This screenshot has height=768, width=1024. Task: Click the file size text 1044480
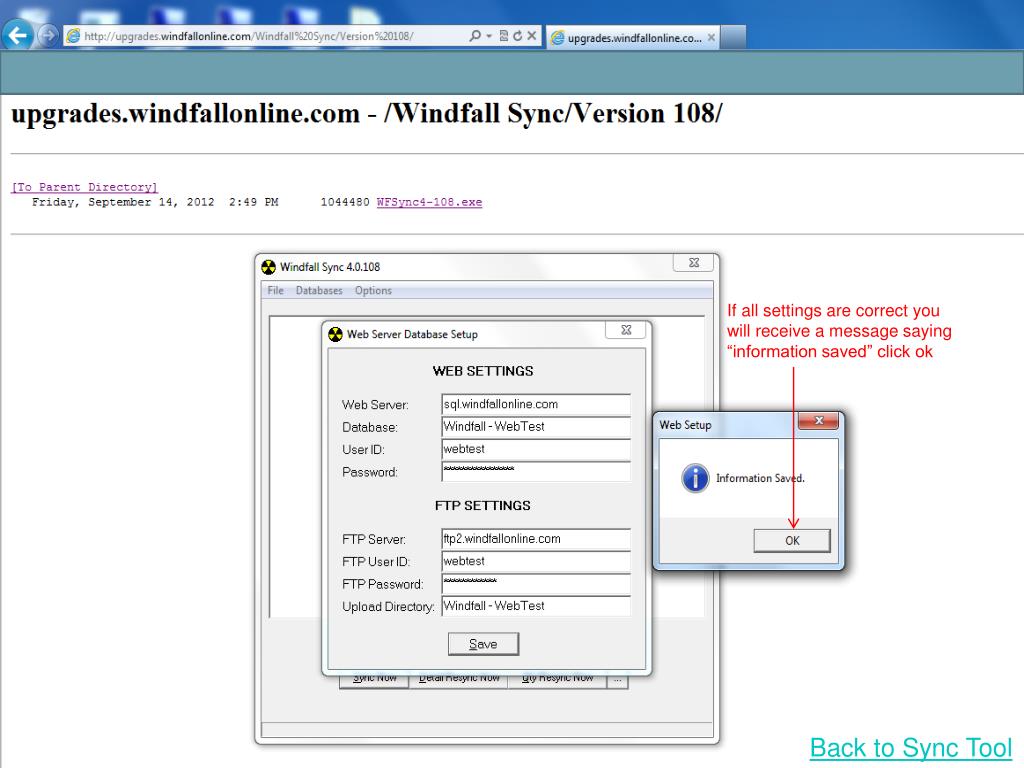(x=345, y=202)
